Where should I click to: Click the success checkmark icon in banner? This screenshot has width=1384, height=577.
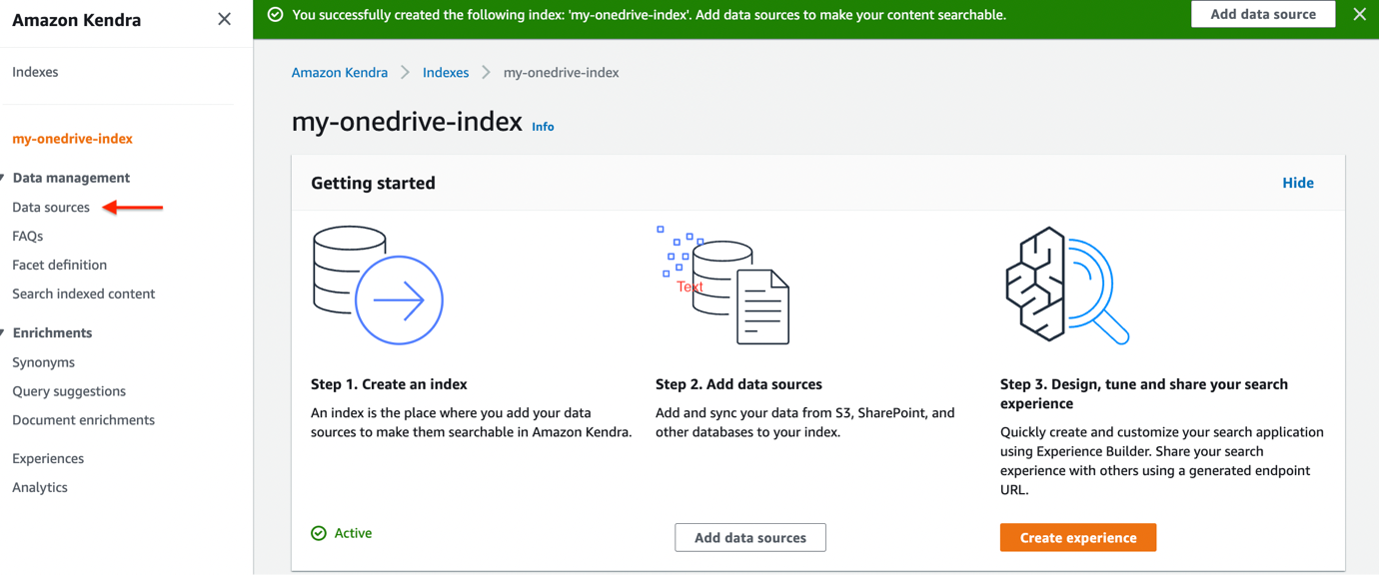(275, 15)
